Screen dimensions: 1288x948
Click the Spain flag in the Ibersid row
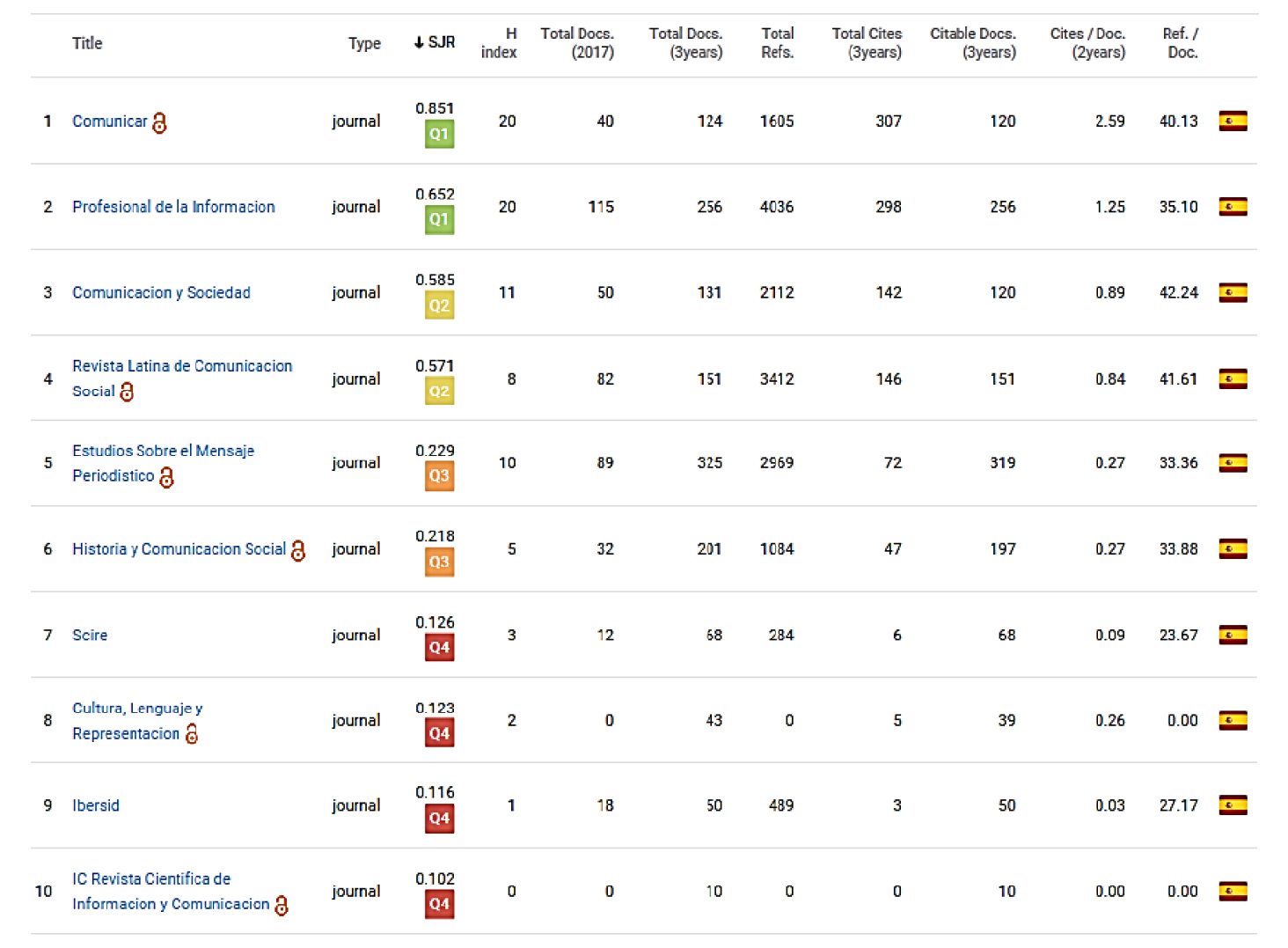tap(1233, 805)
